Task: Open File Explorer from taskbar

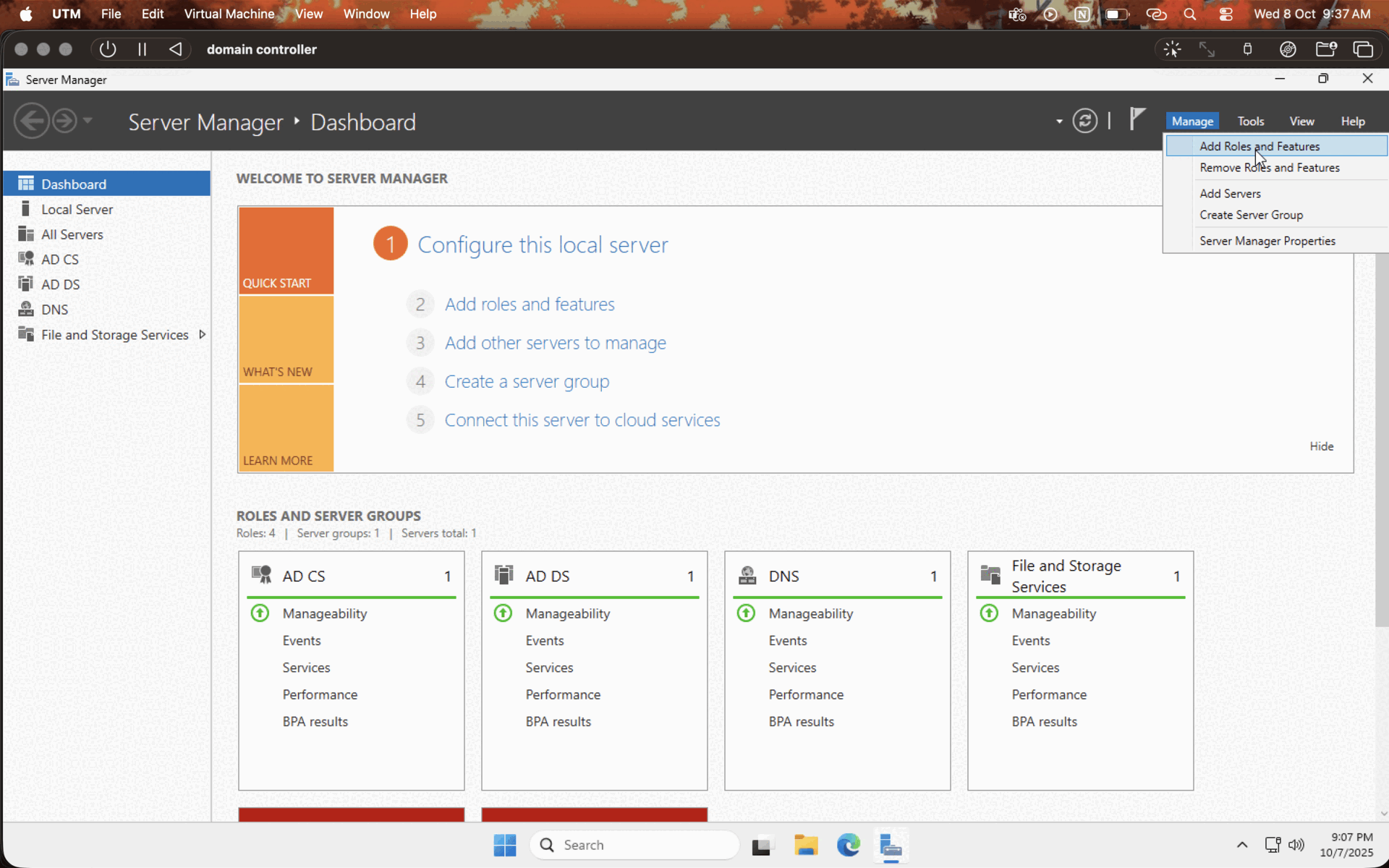Action: click(x=805, y=845)
